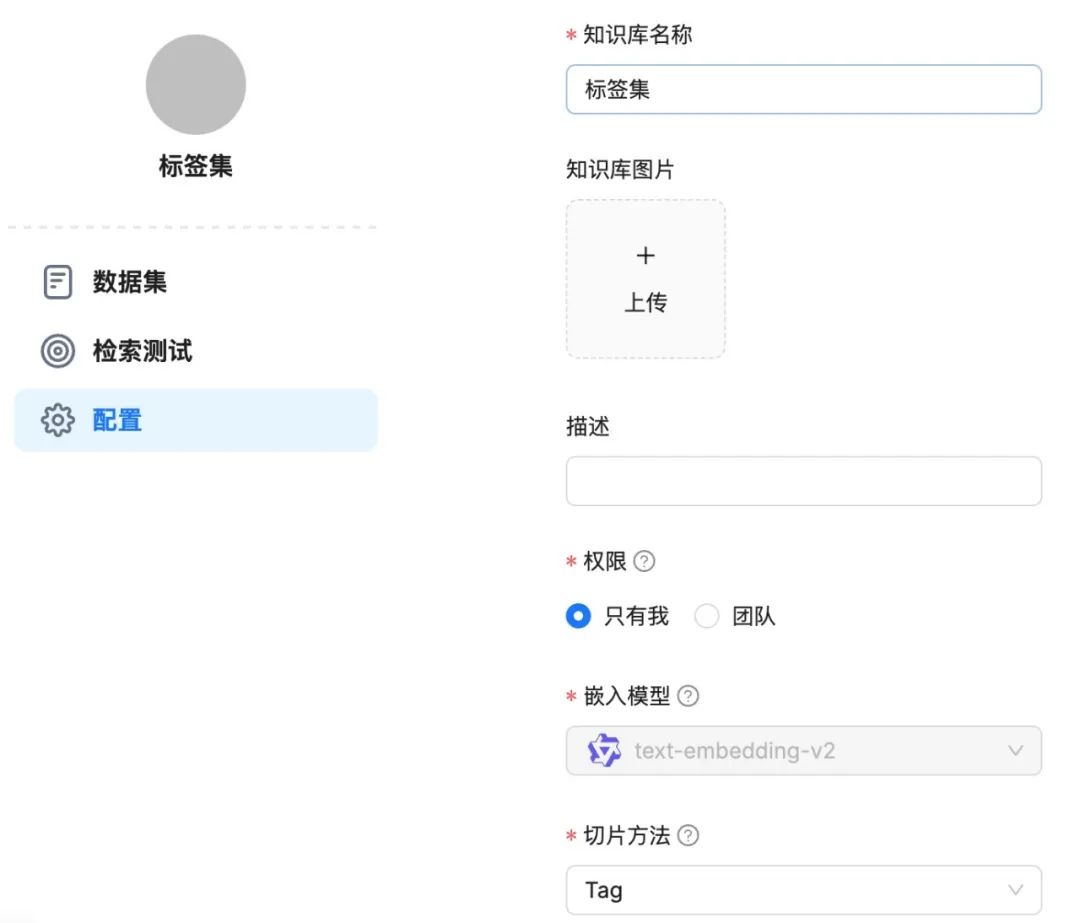Open the 权限 help question mark

645,561
